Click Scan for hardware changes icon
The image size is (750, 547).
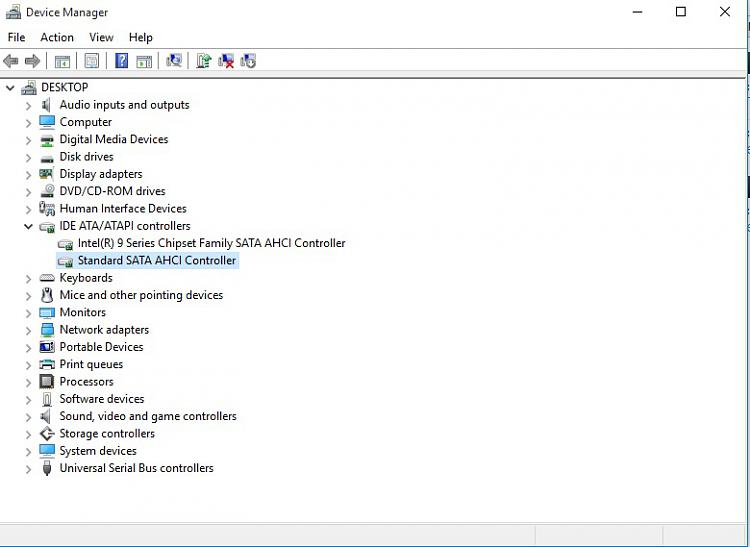click(x=174, y=61)
